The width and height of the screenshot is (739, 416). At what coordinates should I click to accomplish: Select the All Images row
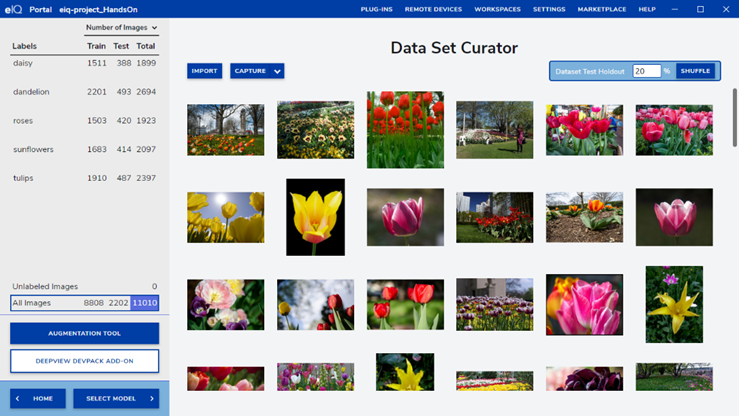(x=84, y=303)
